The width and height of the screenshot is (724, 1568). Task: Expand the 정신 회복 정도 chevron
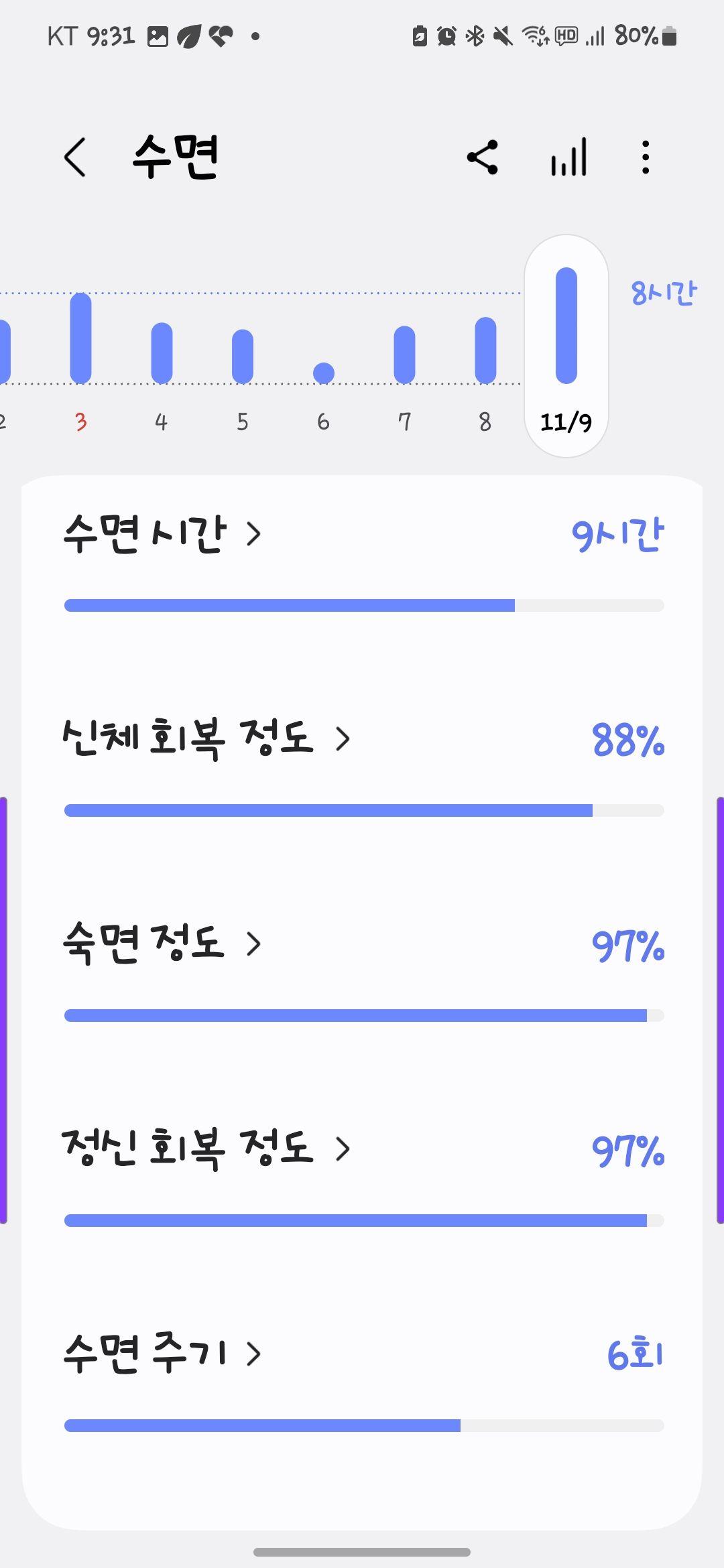(x=343, y=1149)
